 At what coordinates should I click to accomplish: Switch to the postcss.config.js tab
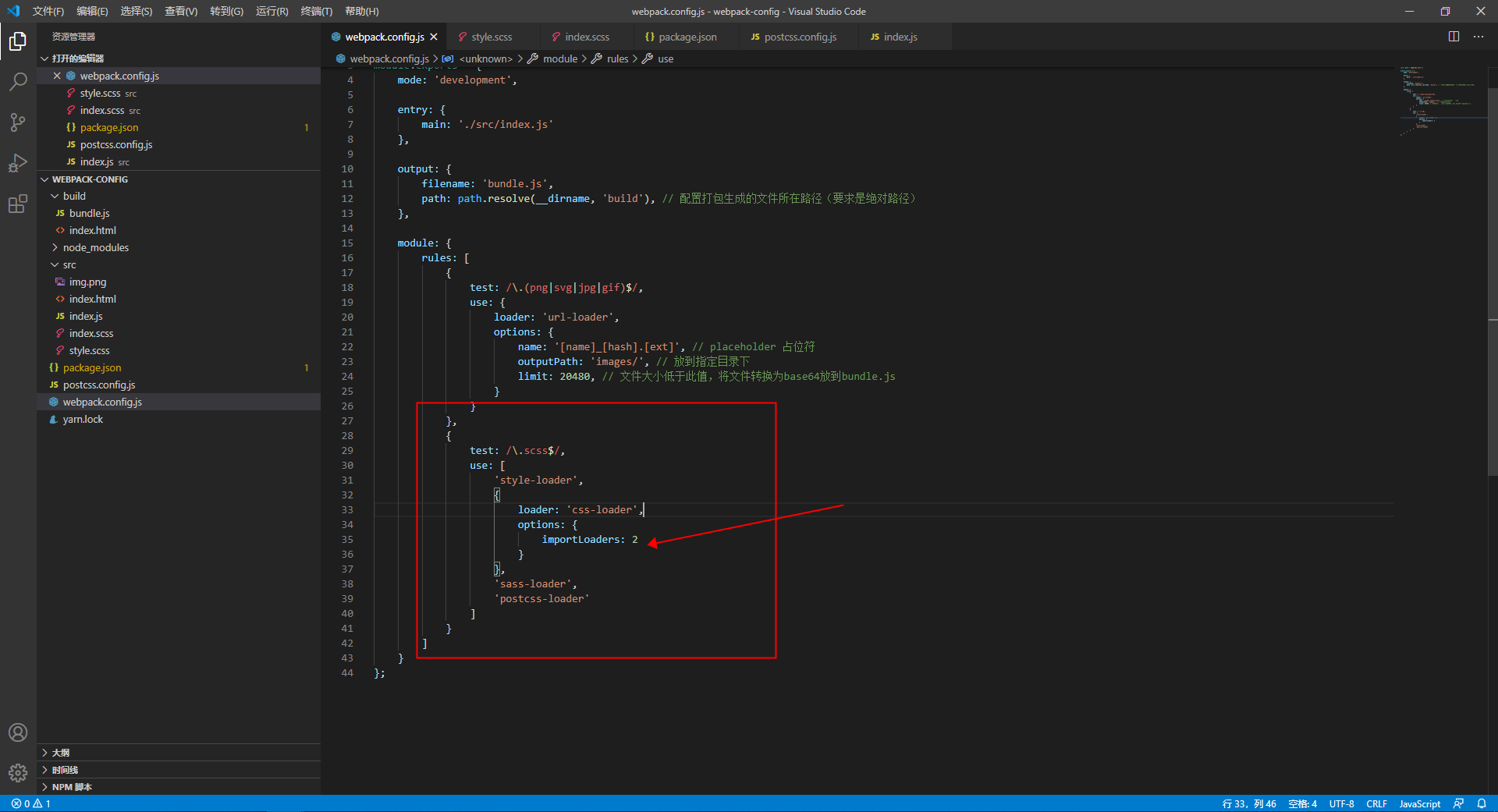coord(800,37)
